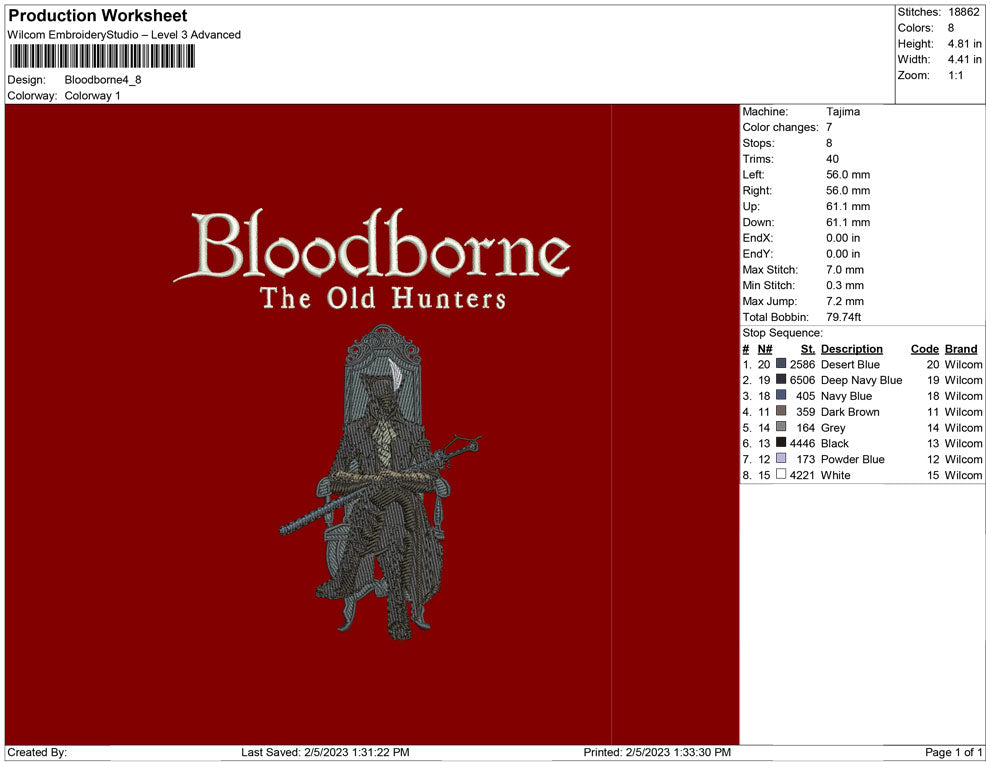This screenshot has height=762, width=990.
Task: Click the seated hunter figure embroidery preview
Action: [379, 482]
